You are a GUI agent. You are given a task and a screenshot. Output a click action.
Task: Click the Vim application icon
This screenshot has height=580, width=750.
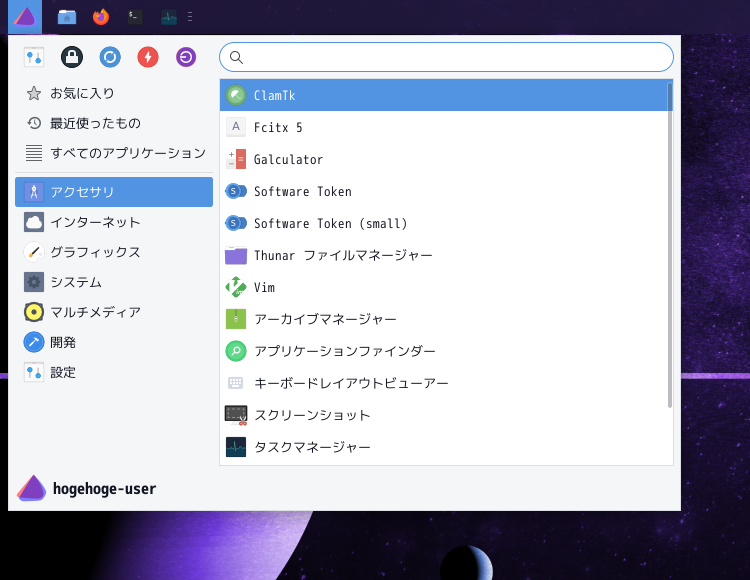click(x=236, y=287)
